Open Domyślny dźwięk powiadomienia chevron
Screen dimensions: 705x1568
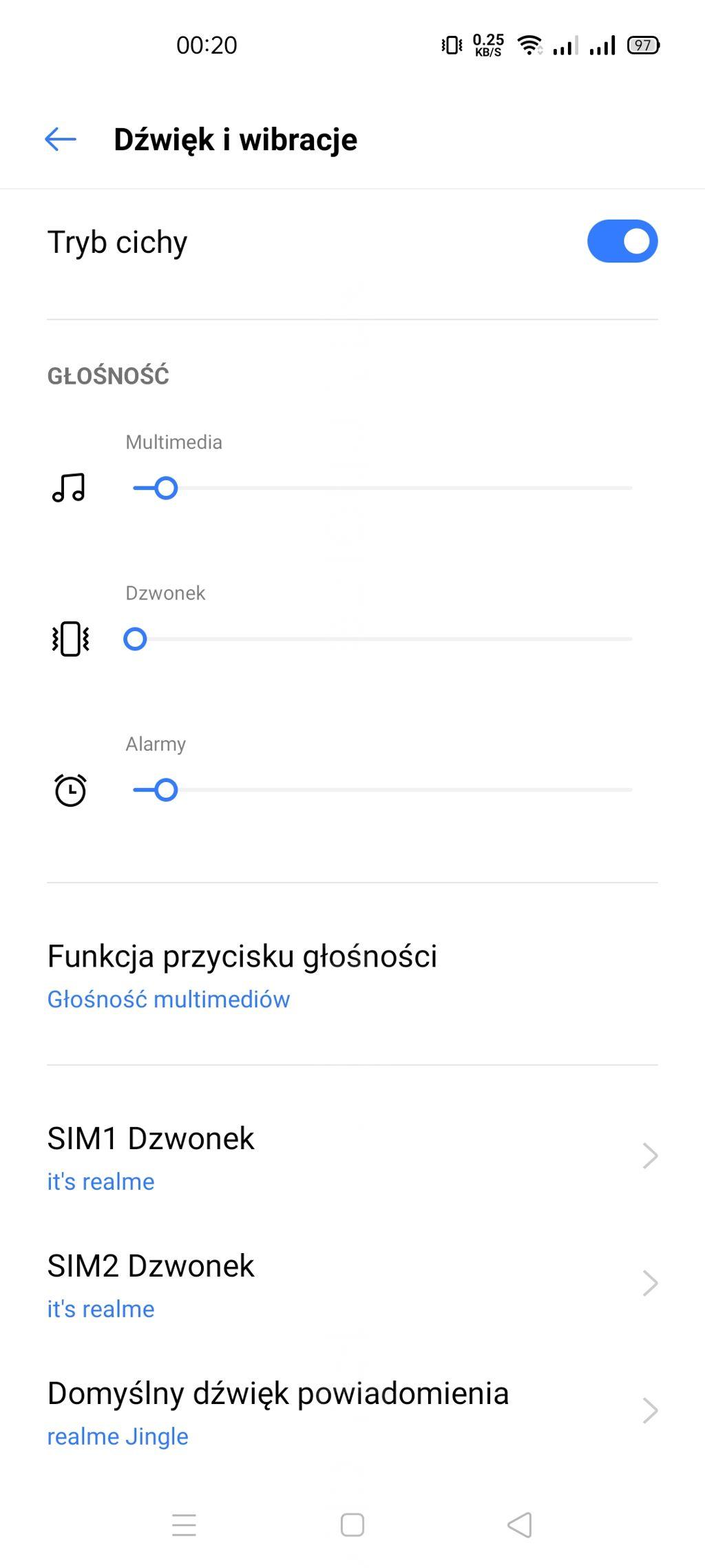coord(650,1411)
